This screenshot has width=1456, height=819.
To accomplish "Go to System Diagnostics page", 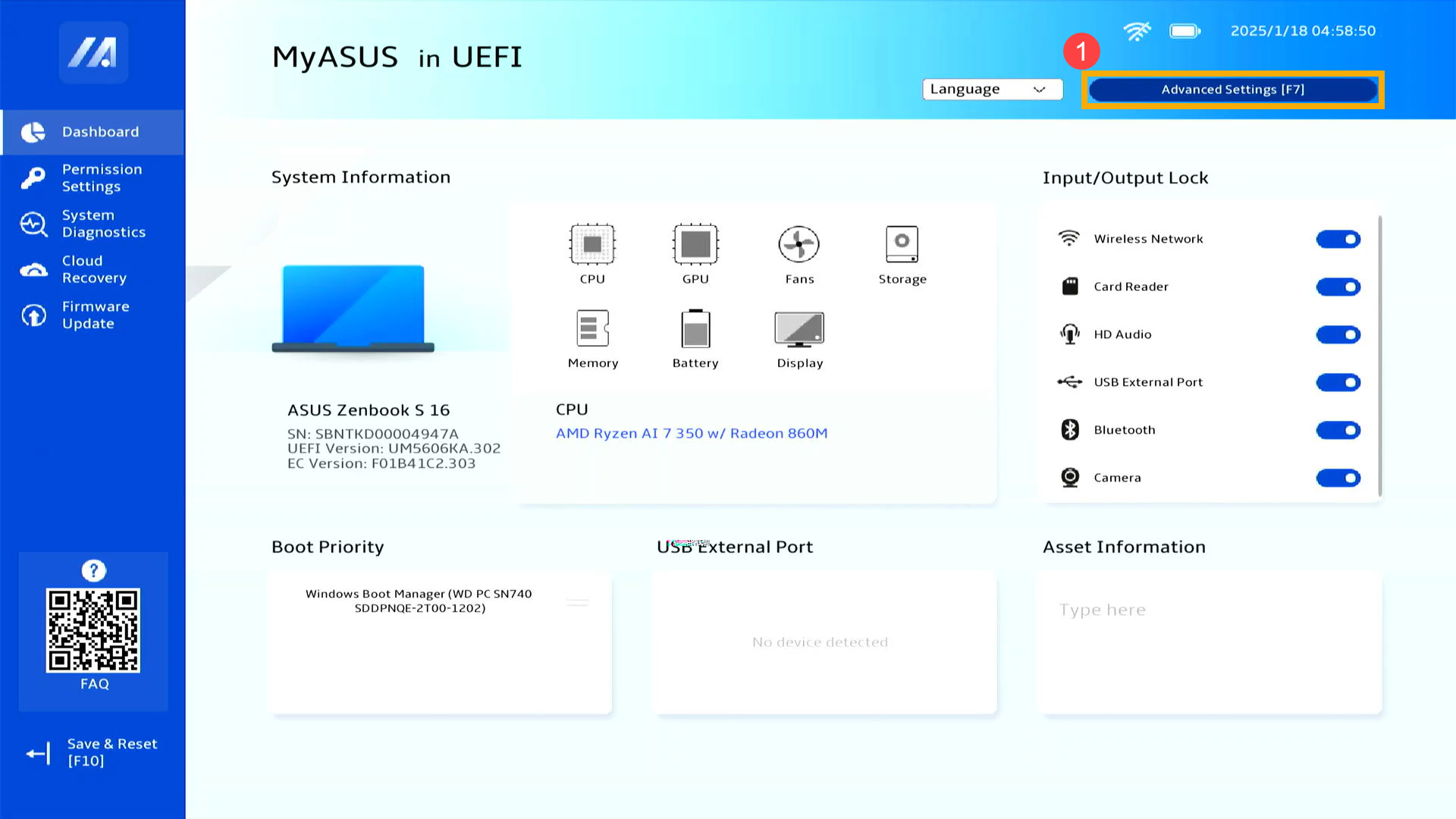I will click(93, 224).
